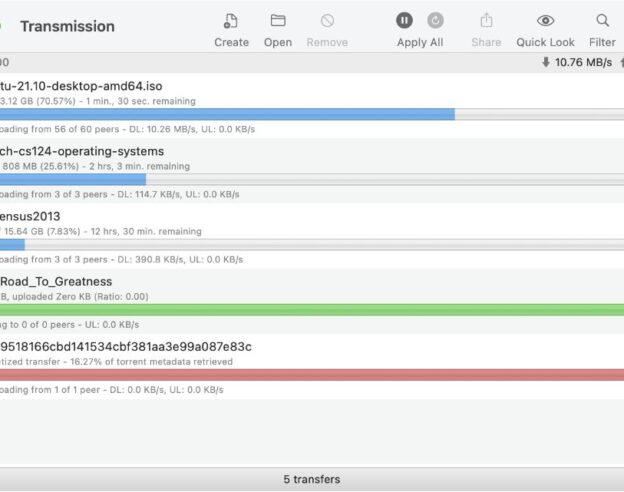Select the census2013 transfer name
This screenshot has height=492, width=624.
tap(30, 217)
